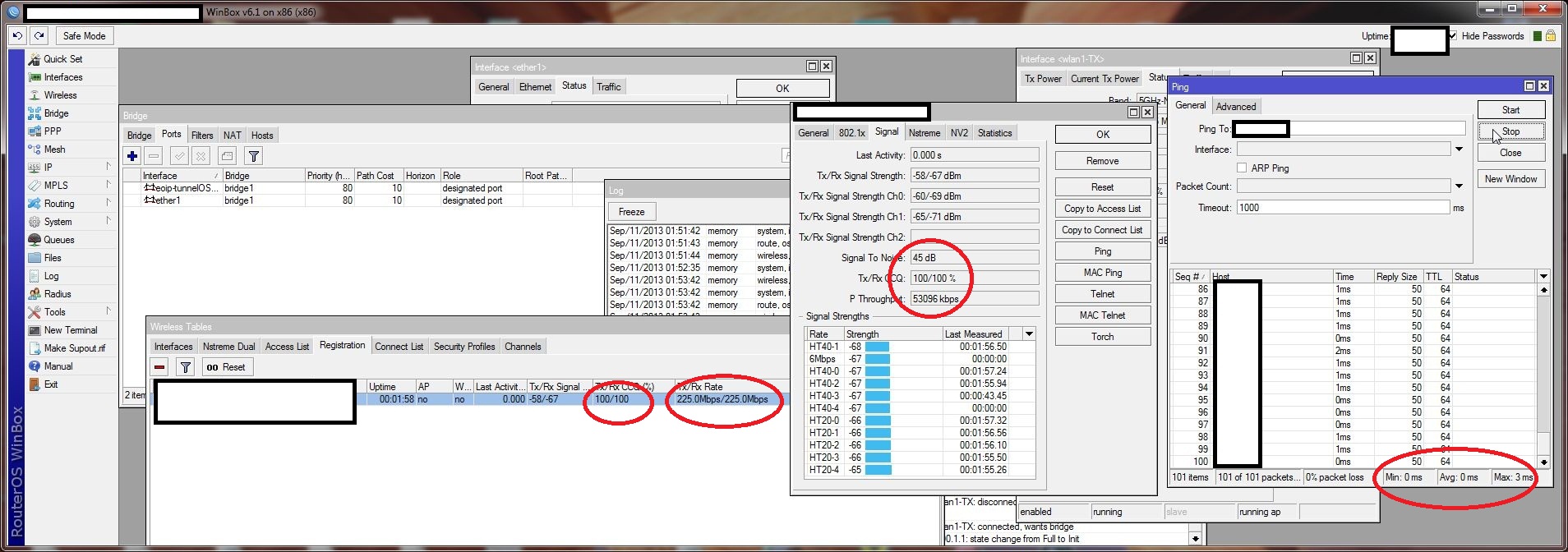This screenshot has width=1568, height=552.
Task: Open PPP section in sidebar
Action: [52, 131]
